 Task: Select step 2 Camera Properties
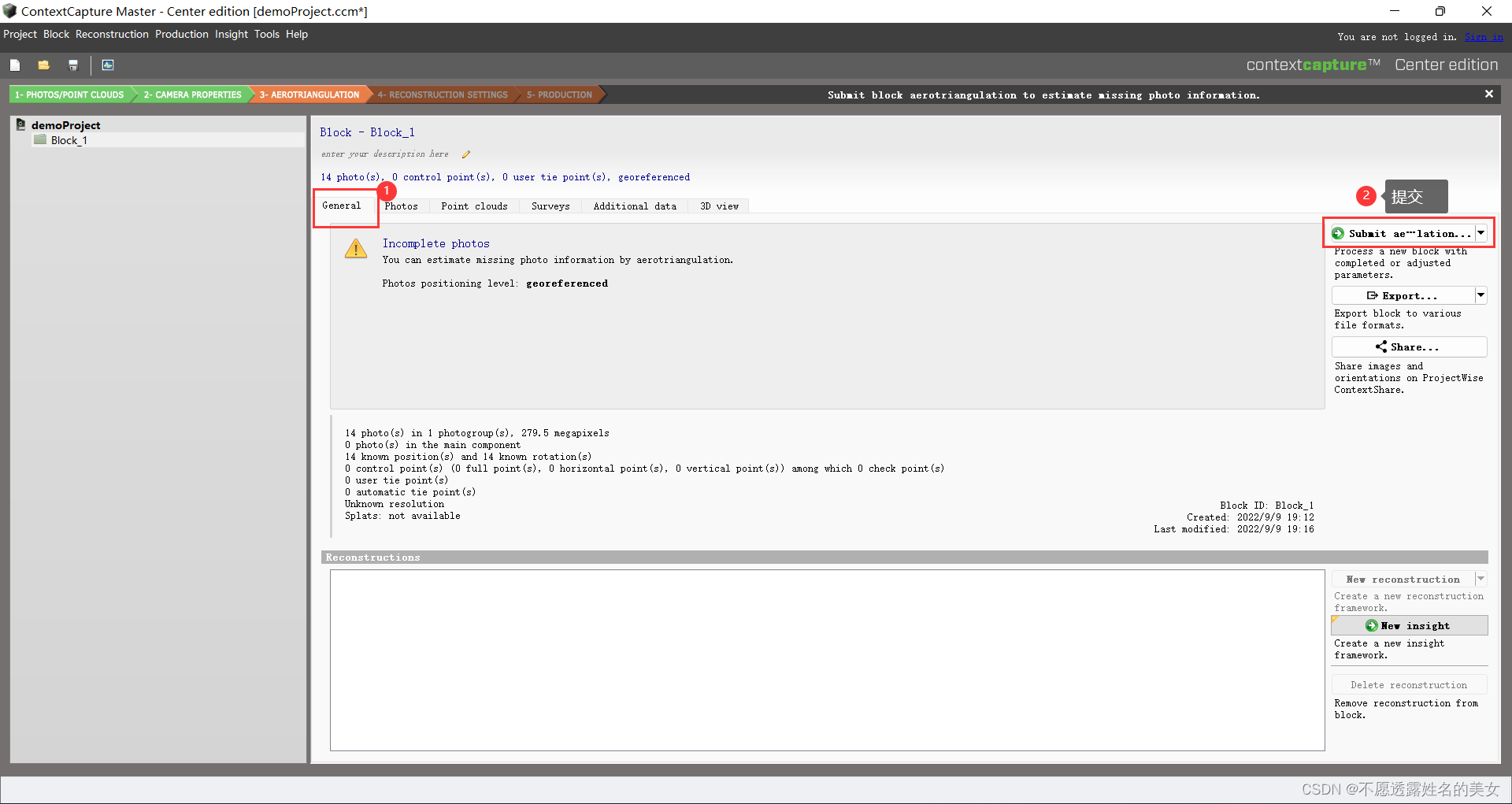[193, 94]
